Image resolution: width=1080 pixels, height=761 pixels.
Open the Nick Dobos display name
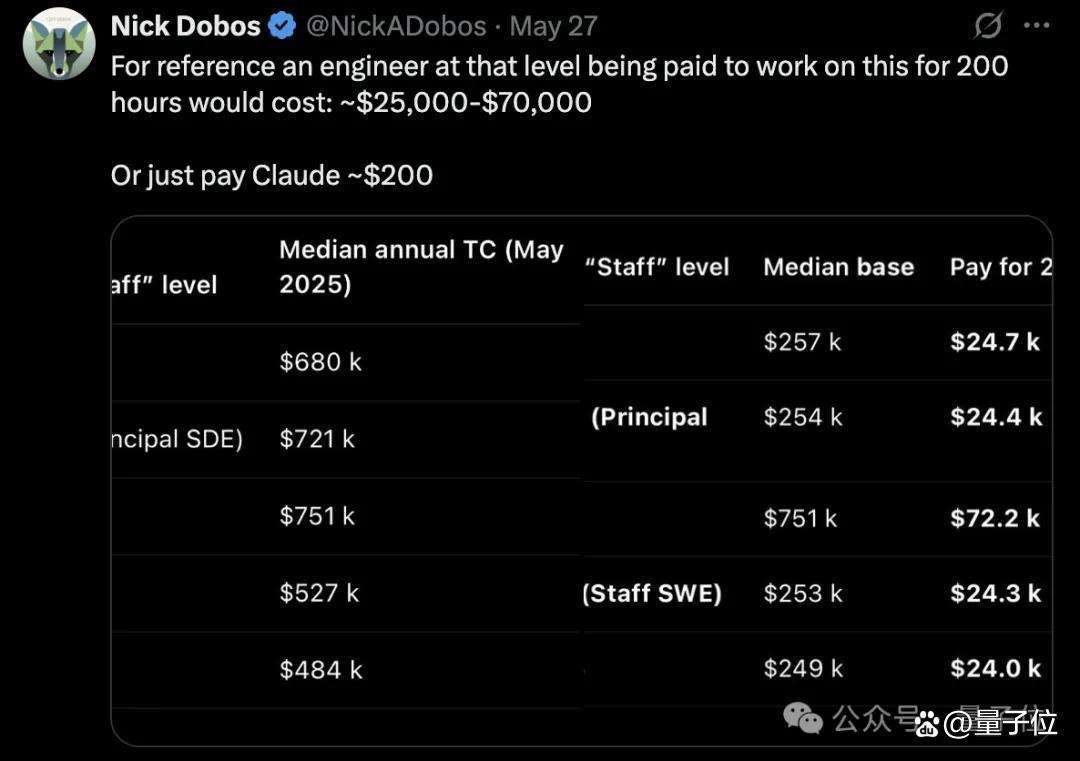tap(185, 26)
